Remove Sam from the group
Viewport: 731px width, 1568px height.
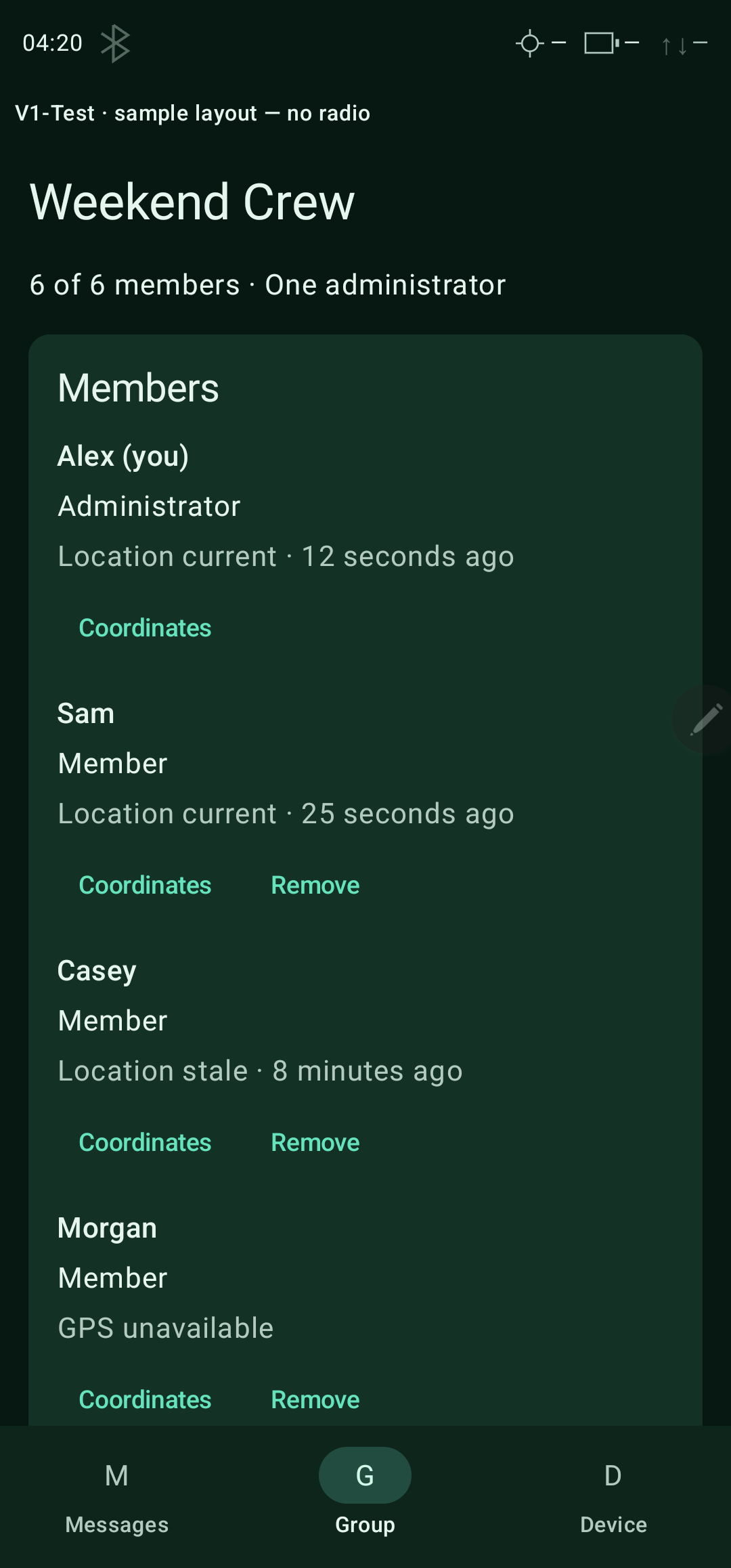click(315, 886)
